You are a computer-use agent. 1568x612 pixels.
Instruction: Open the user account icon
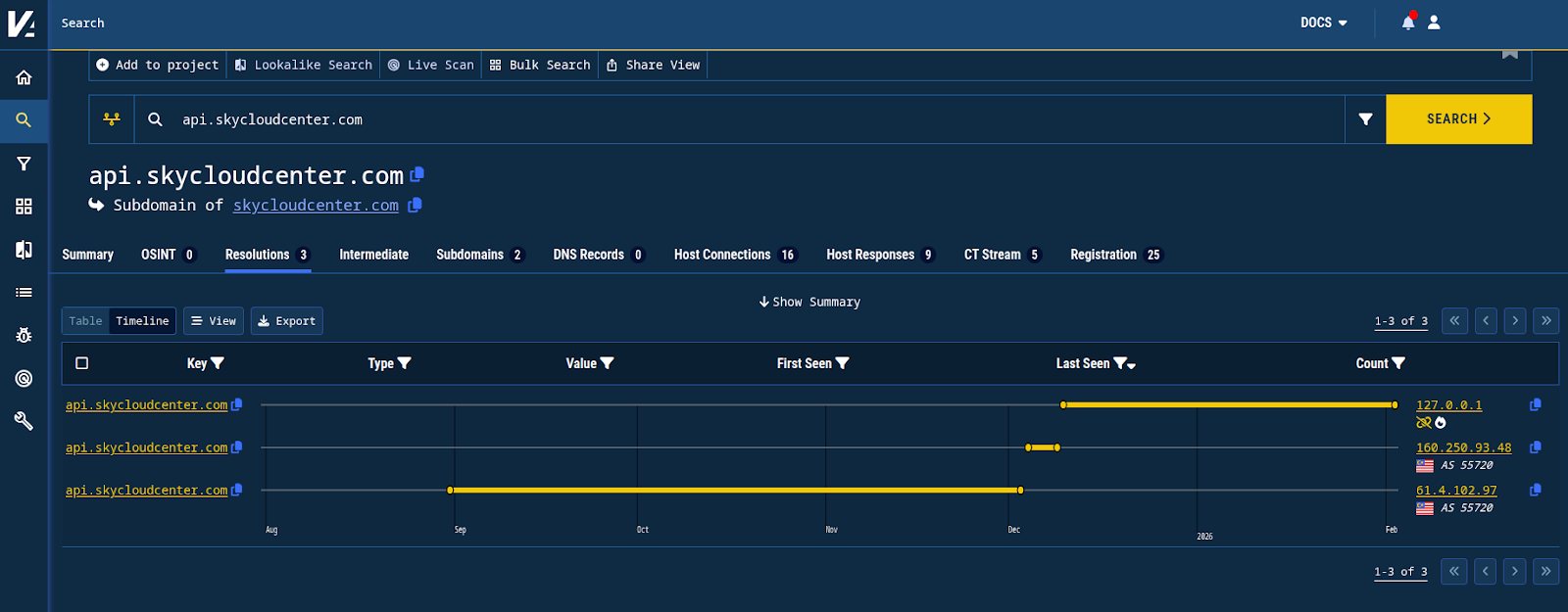(x=1434, y=23)
